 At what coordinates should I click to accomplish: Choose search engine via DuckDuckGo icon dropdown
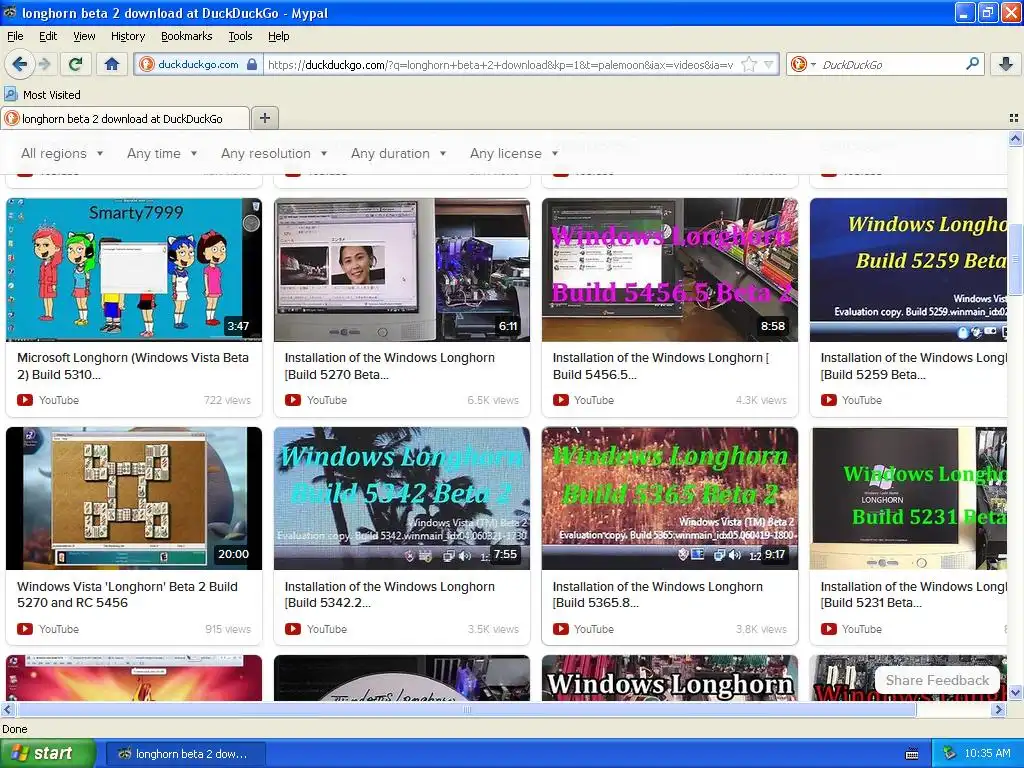(803, 64)
